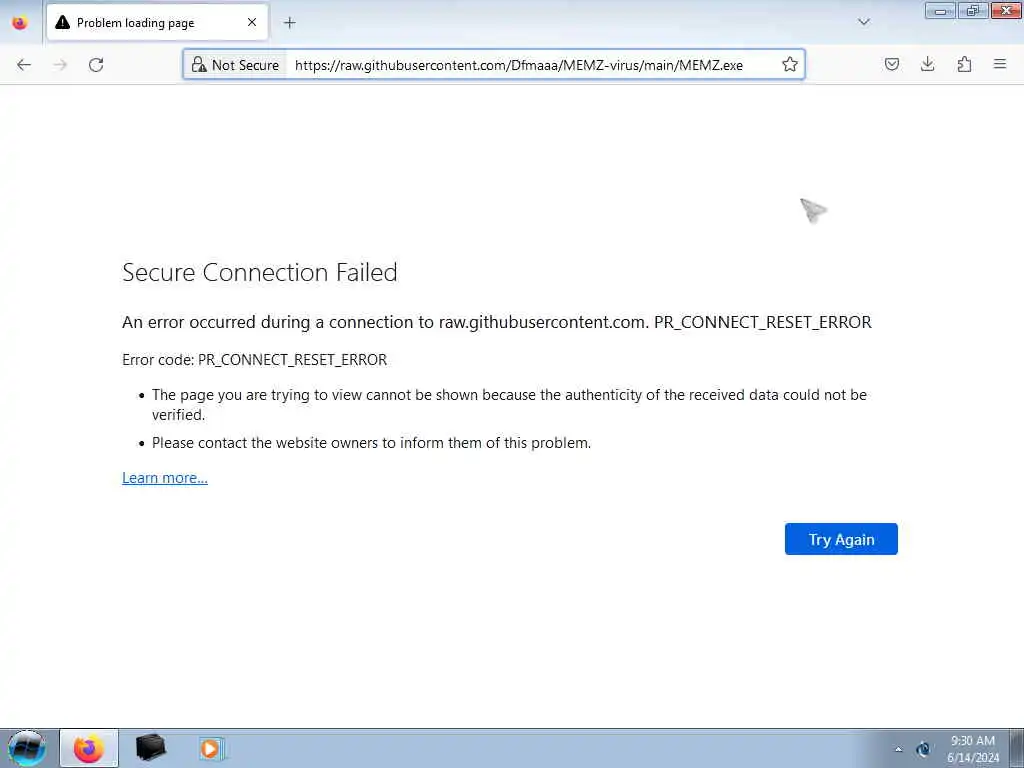1024x768 pixels.
Task: Open the Extensions puzzle icon
Action: pyautogui.click(x=964, y=64)
